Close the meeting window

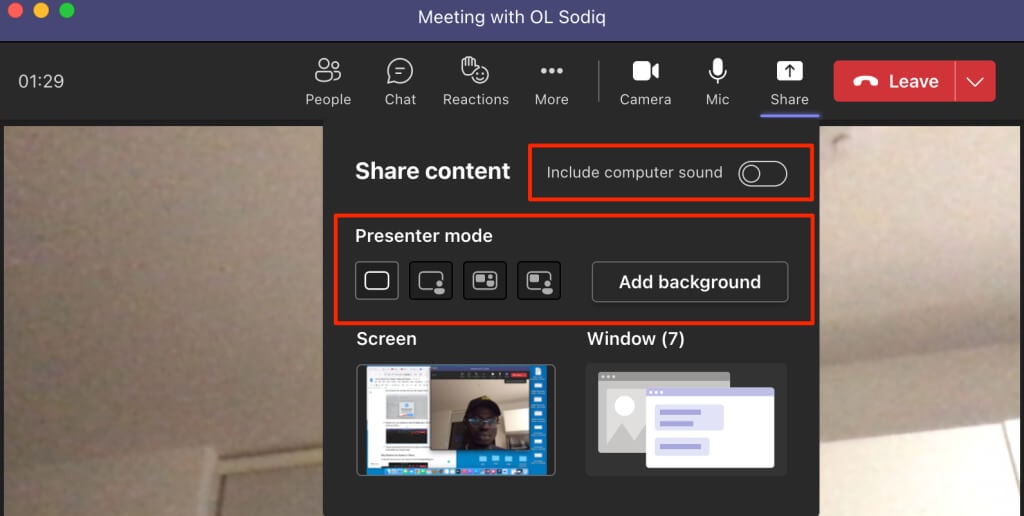[x=15, y=11]
